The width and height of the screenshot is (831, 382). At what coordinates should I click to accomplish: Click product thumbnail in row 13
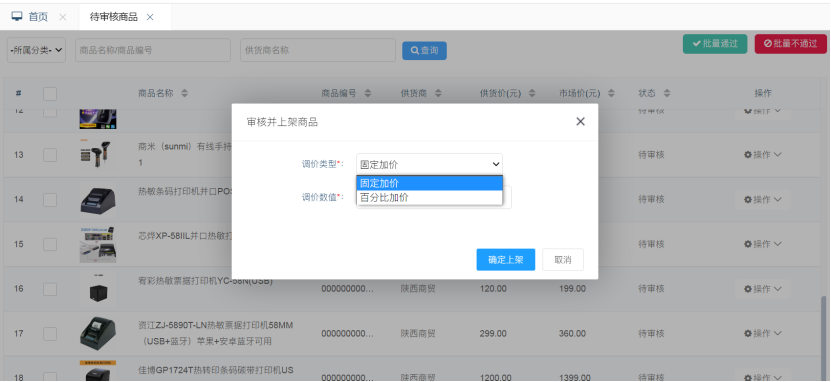click(x=98, y=155)
